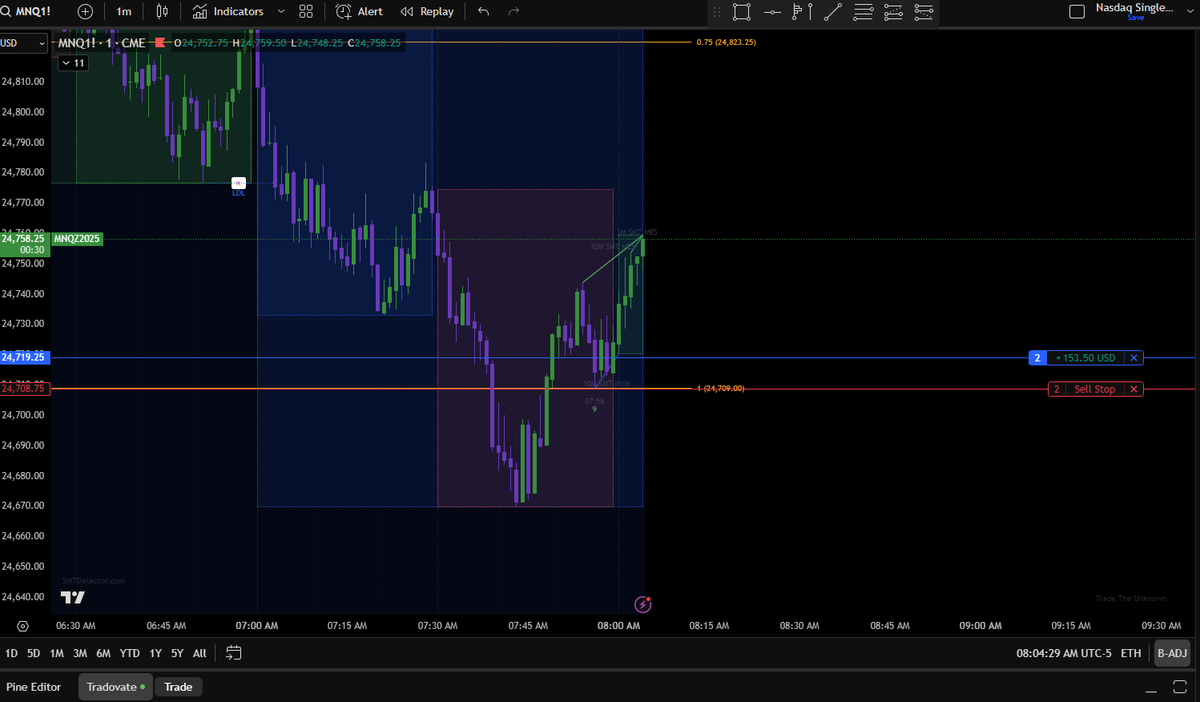This screenshot has width=1200, height=702.
Task: Toggle the ETH session setting
Action: 1131,653
